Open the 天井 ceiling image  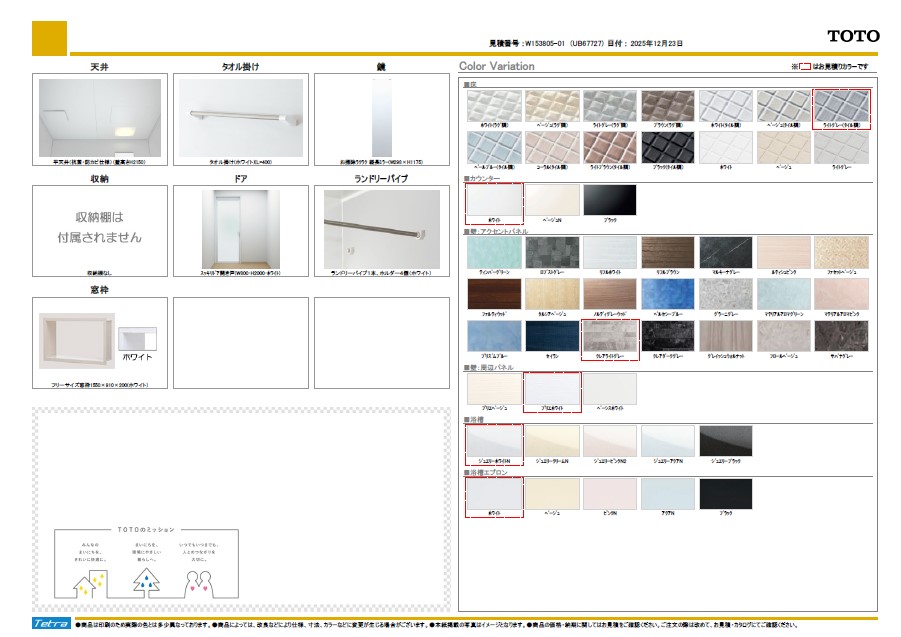(x=99, y=116)
